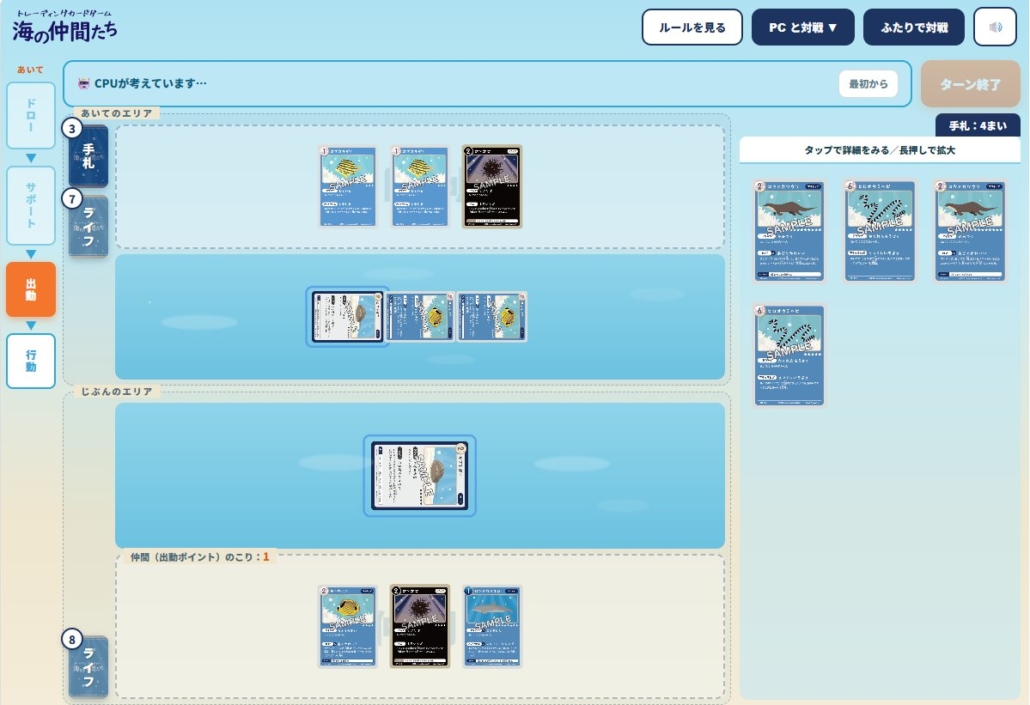Click the ルールを見る button
Viewport: 1030px width, 705px height.
pos(692,27)
